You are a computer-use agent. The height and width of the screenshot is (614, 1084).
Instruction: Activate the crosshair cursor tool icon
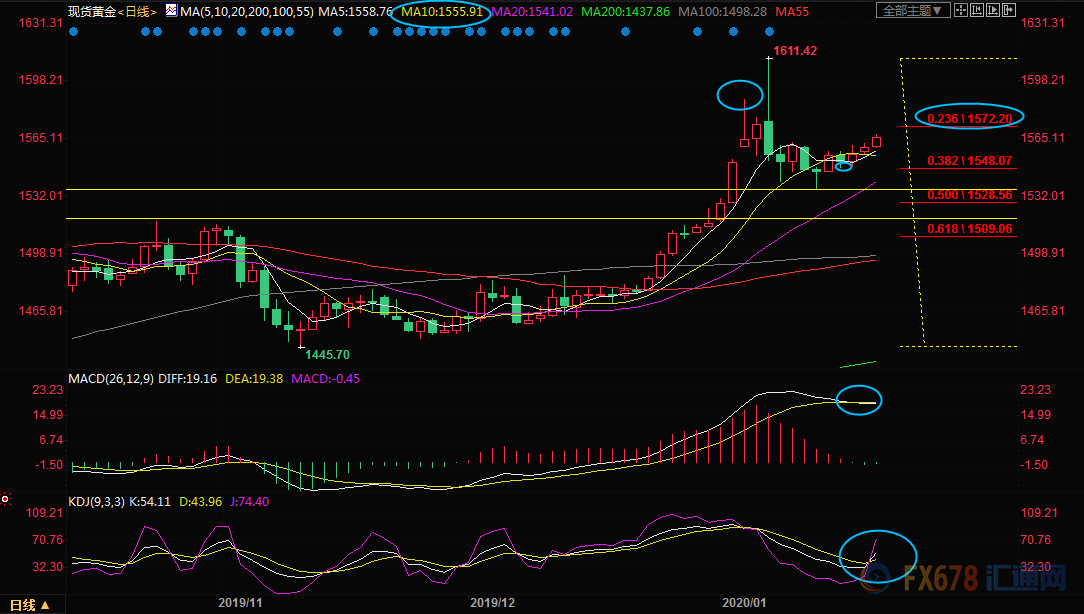[x=961, y=10]
